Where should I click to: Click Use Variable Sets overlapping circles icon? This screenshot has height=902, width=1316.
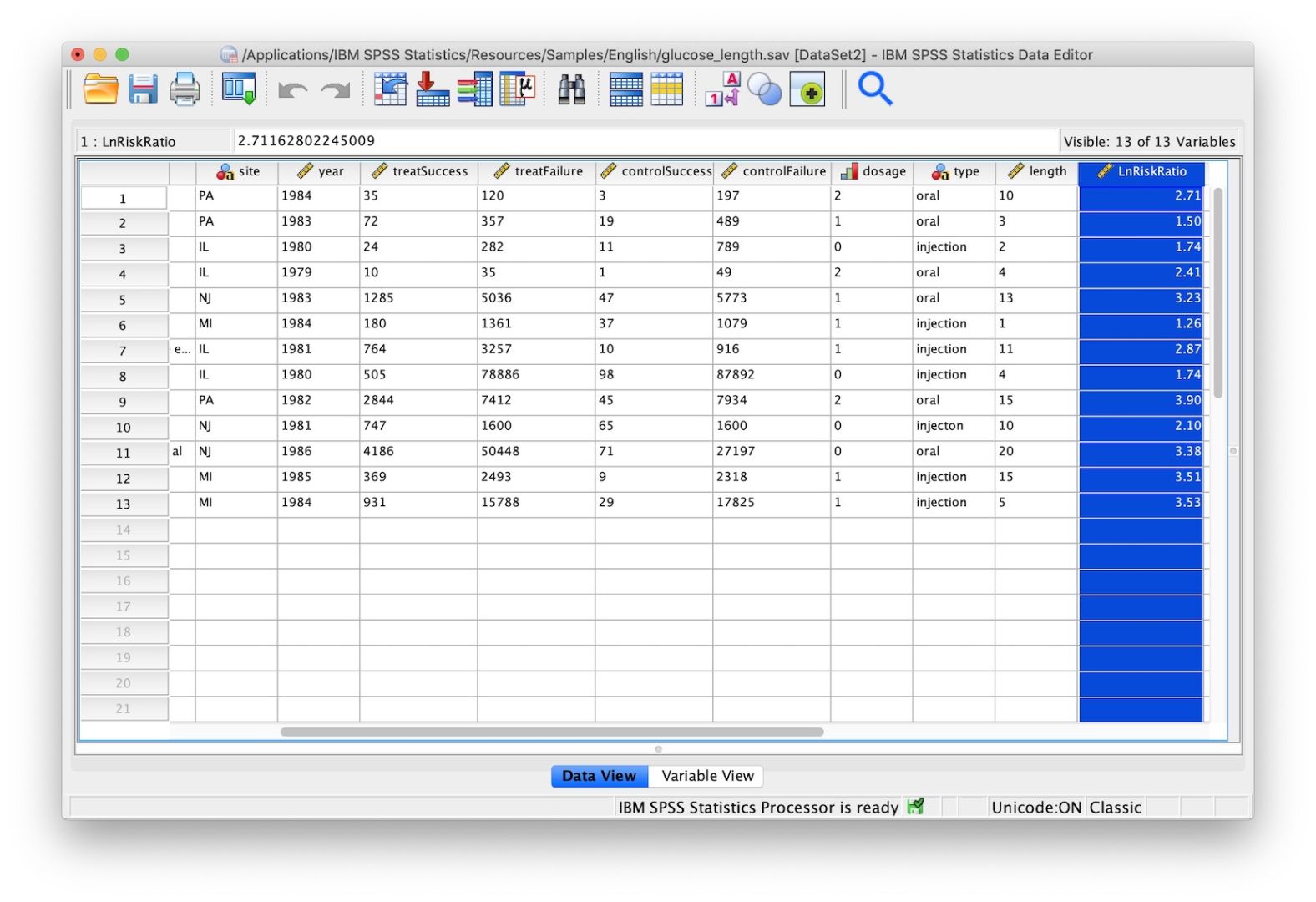[x=764, y=89]
